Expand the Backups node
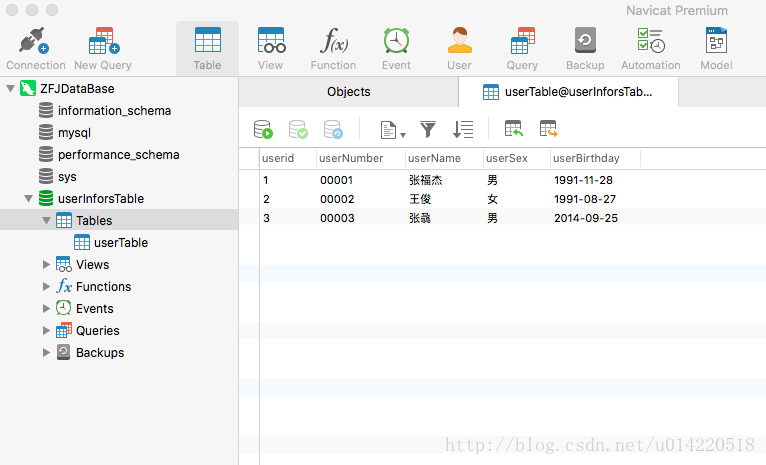Image resolution: width=766 pixels, height=465 pixels. [x=46, y=353]
